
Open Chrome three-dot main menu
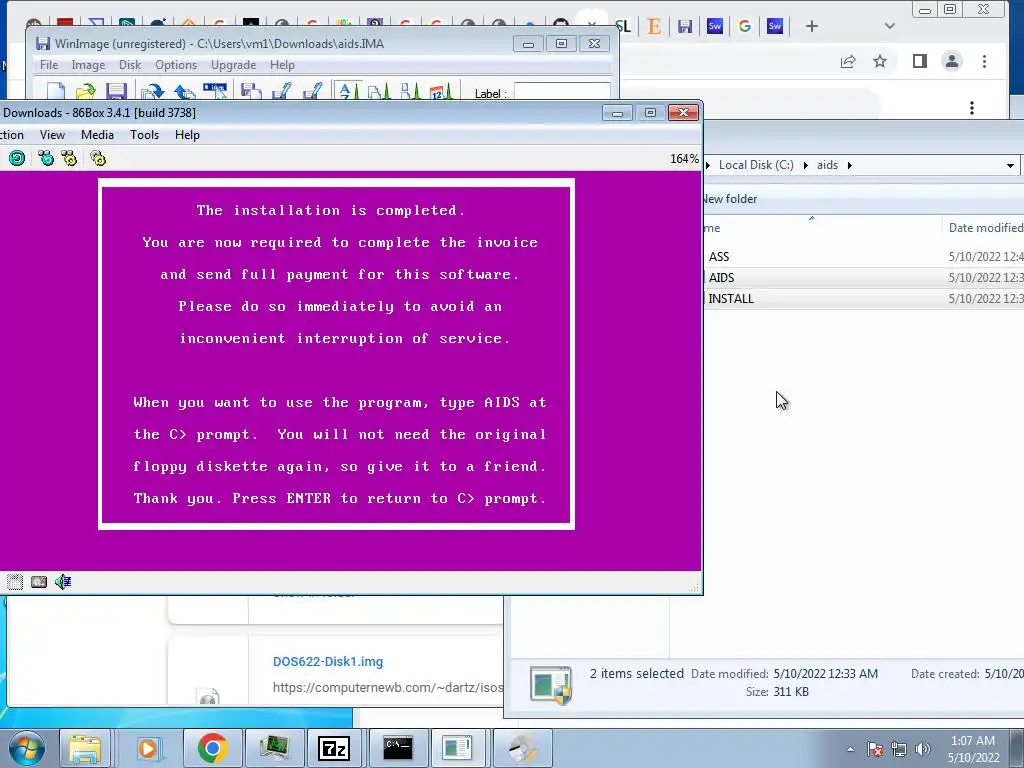984,61
